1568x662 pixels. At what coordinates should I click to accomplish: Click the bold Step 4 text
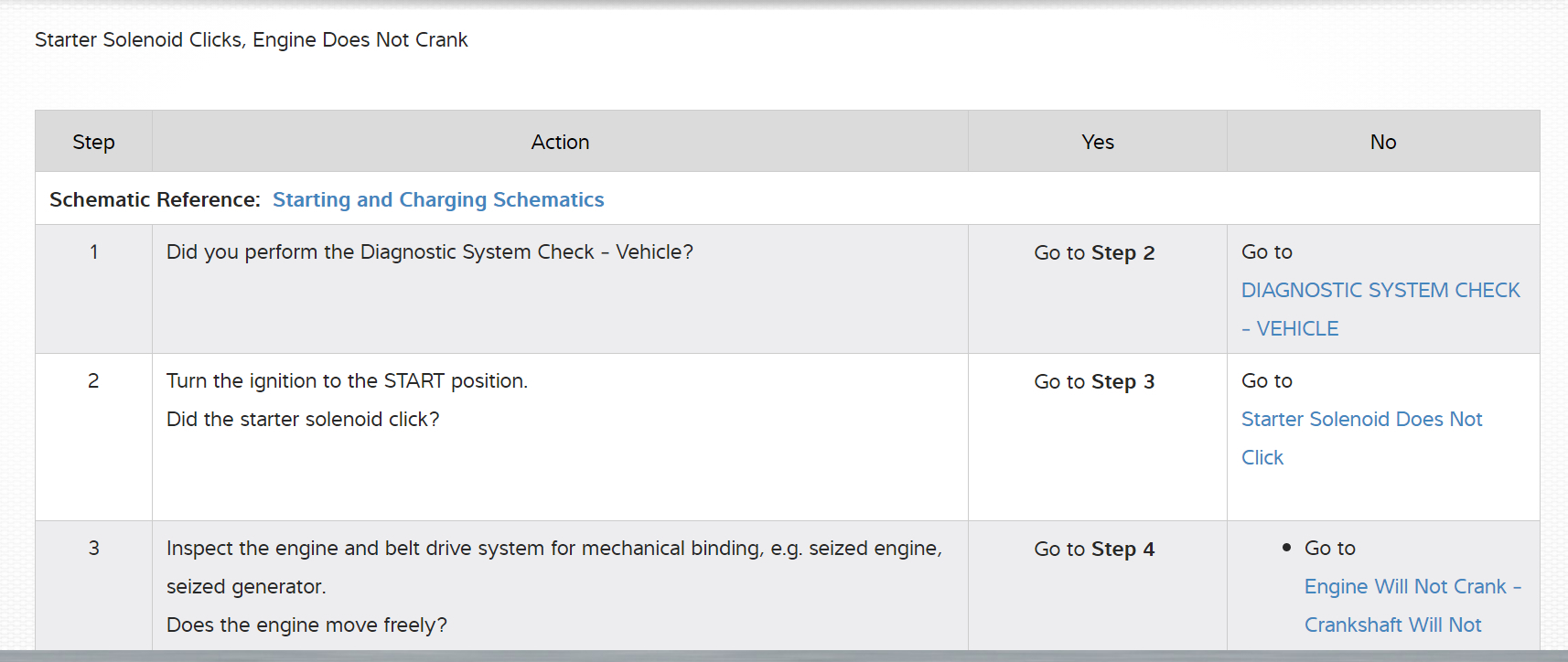[x=1122, y=550]
